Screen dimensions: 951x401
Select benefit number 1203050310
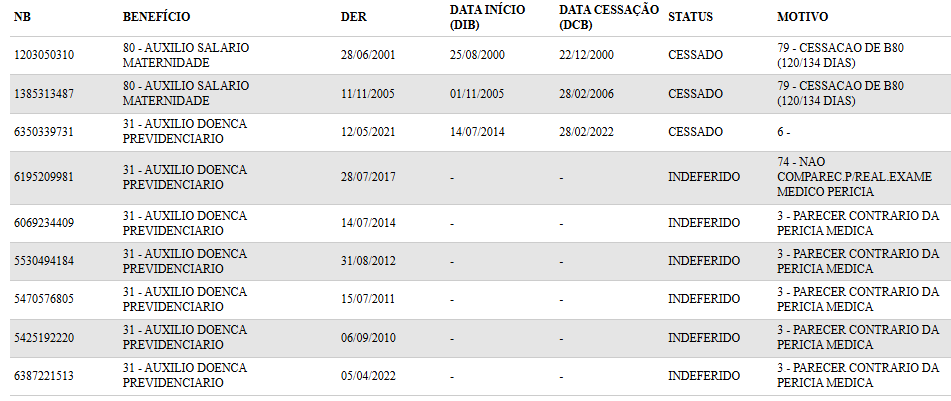(x=44, y=55)
